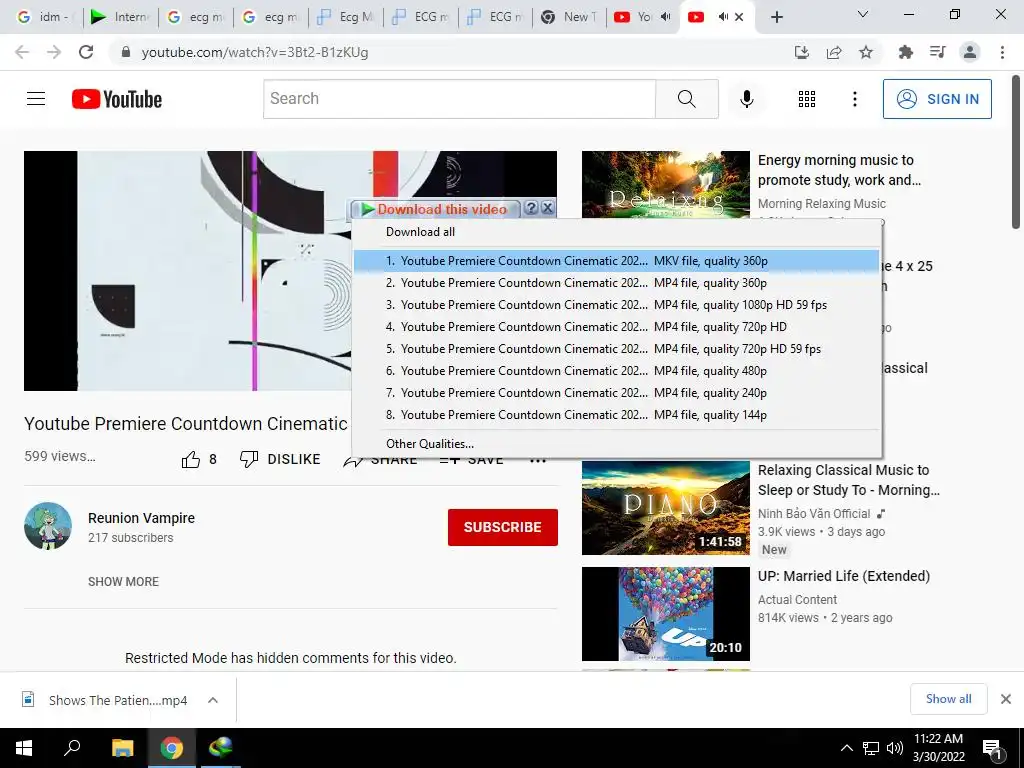Screen dimensions: 1024x768
Task: Open the Chrome profile avatar
Action: pyautogui.click(x=970, y=52)
